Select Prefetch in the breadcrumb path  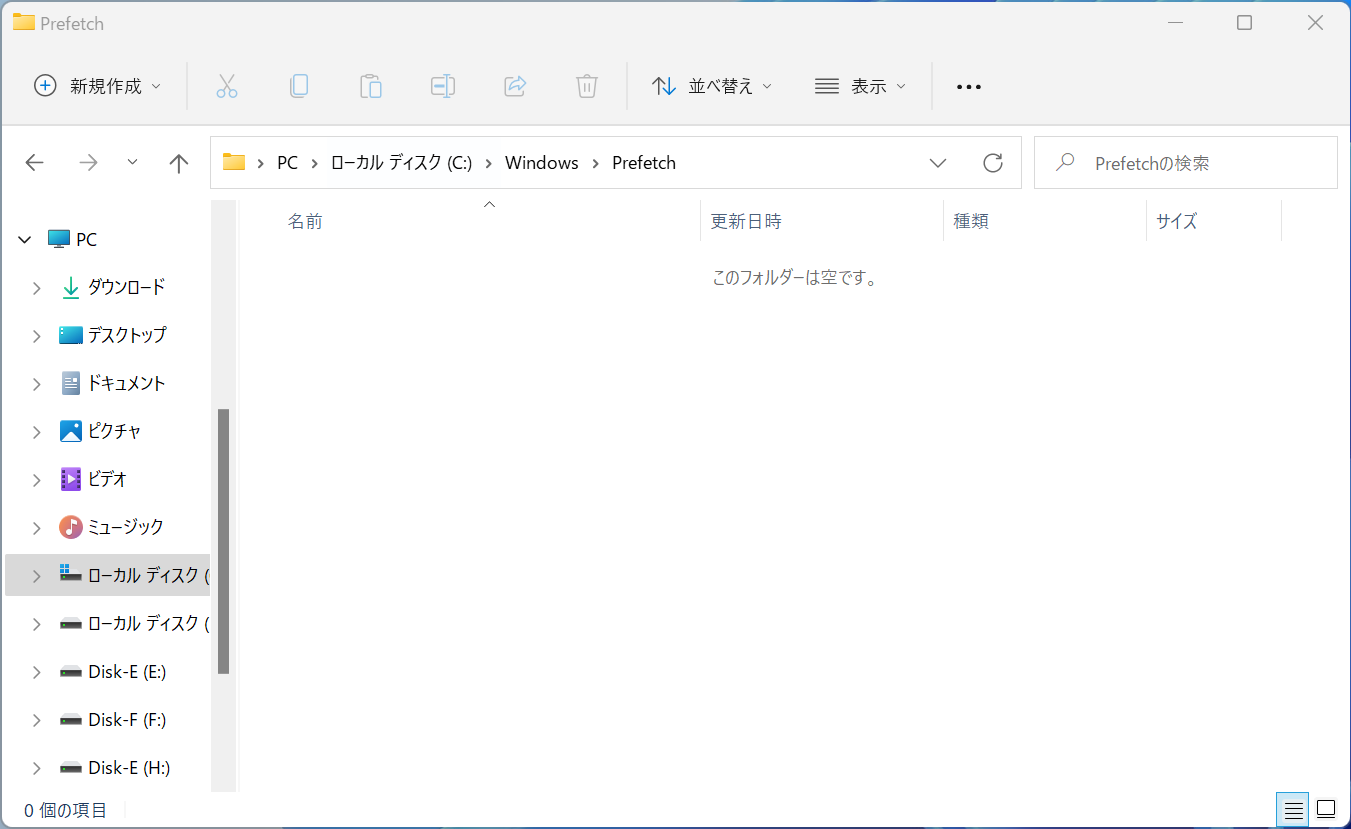click(x=644, y=163)
